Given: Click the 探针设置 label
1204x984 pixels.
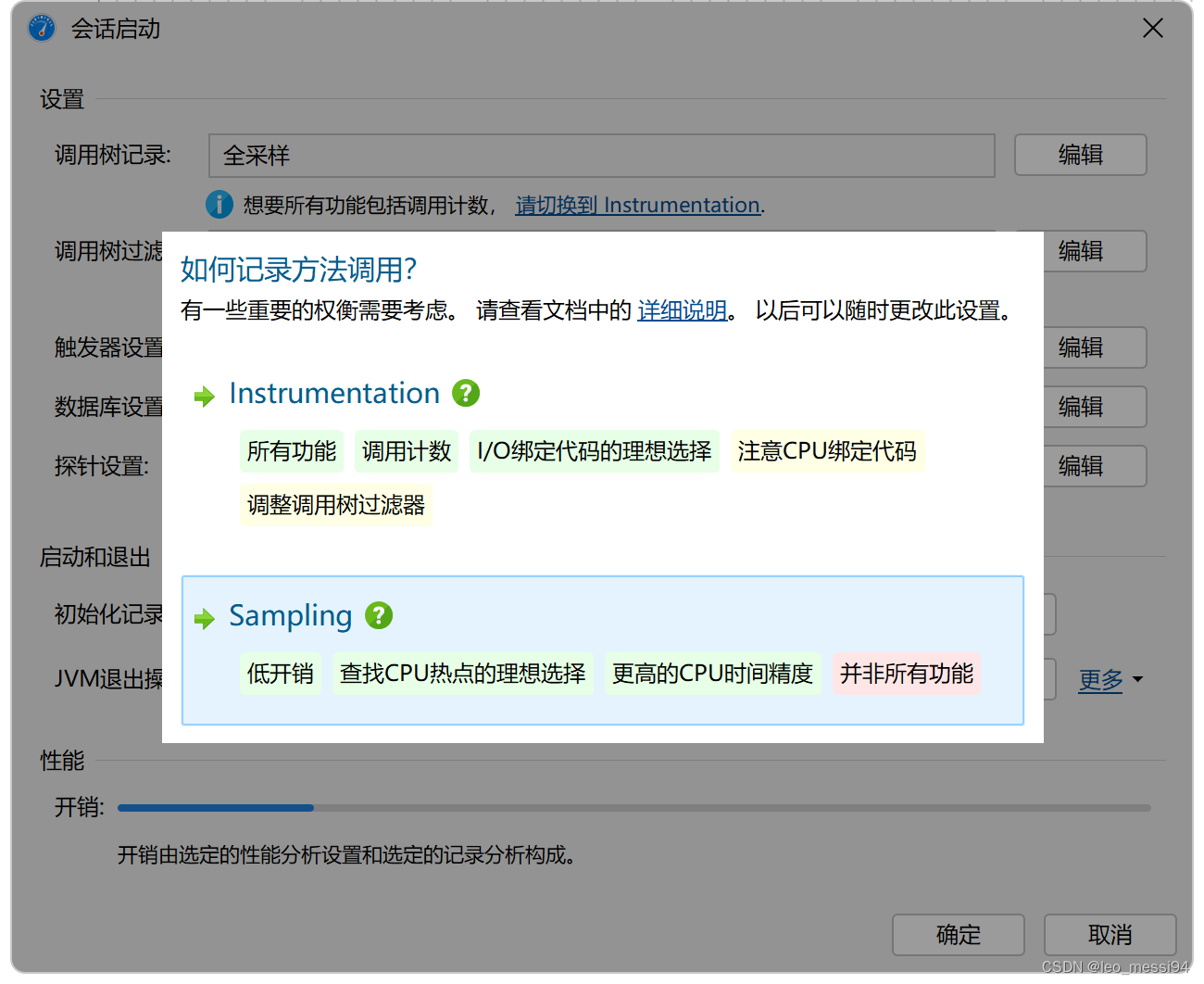Looking at the screenshot, I should point(102,466).
